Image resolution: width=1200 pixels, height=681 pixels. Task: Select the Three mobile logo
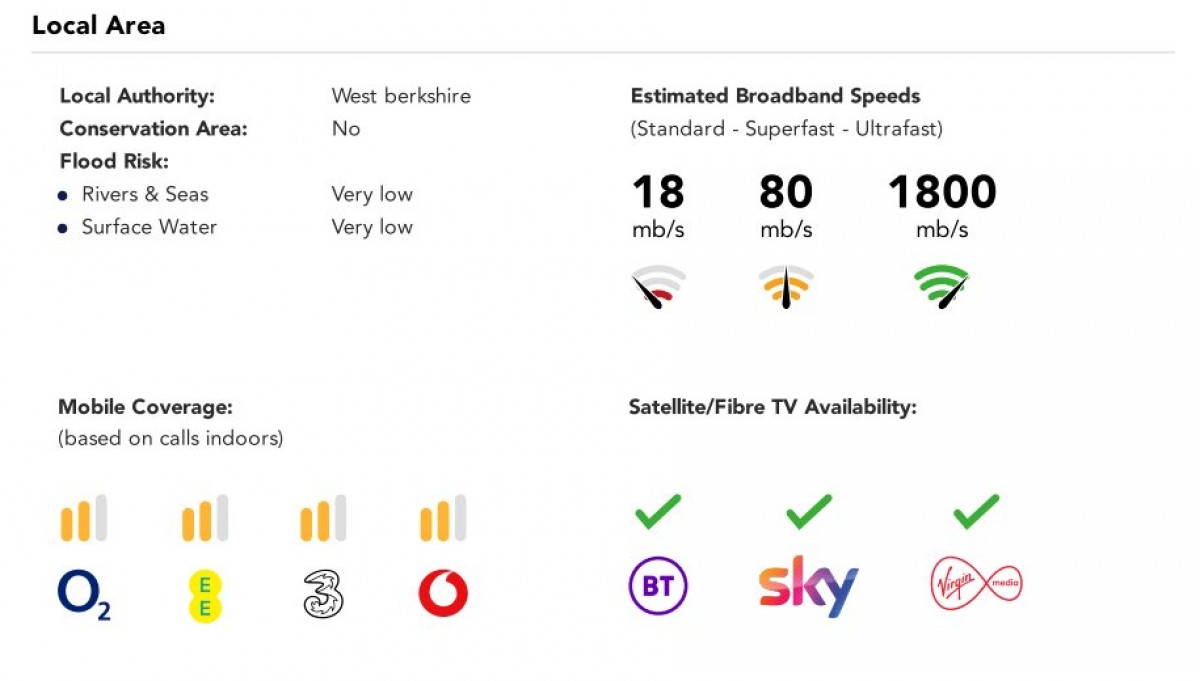323,595
